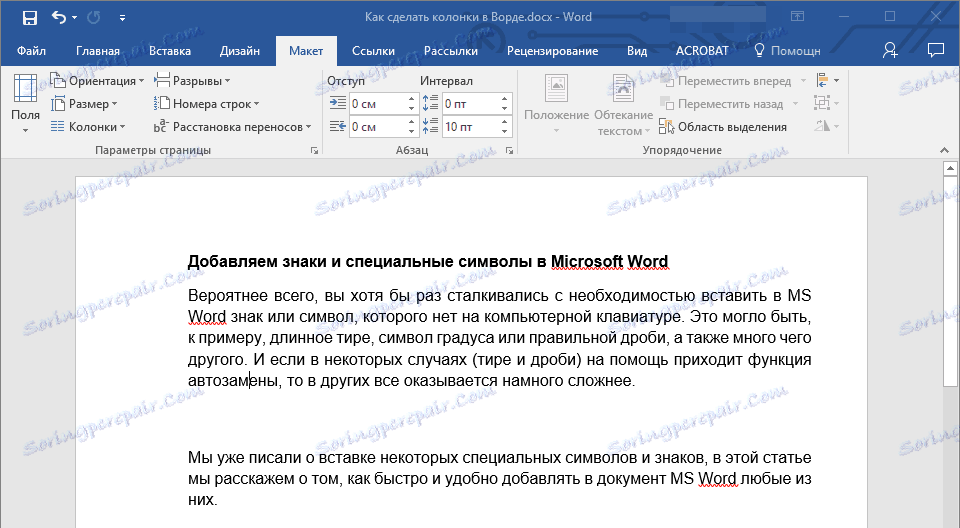Image resolution: width=960 pixels, height=528 pixels.
Task: Collapse the ribbon with the chevron
Action: [944, 150]
